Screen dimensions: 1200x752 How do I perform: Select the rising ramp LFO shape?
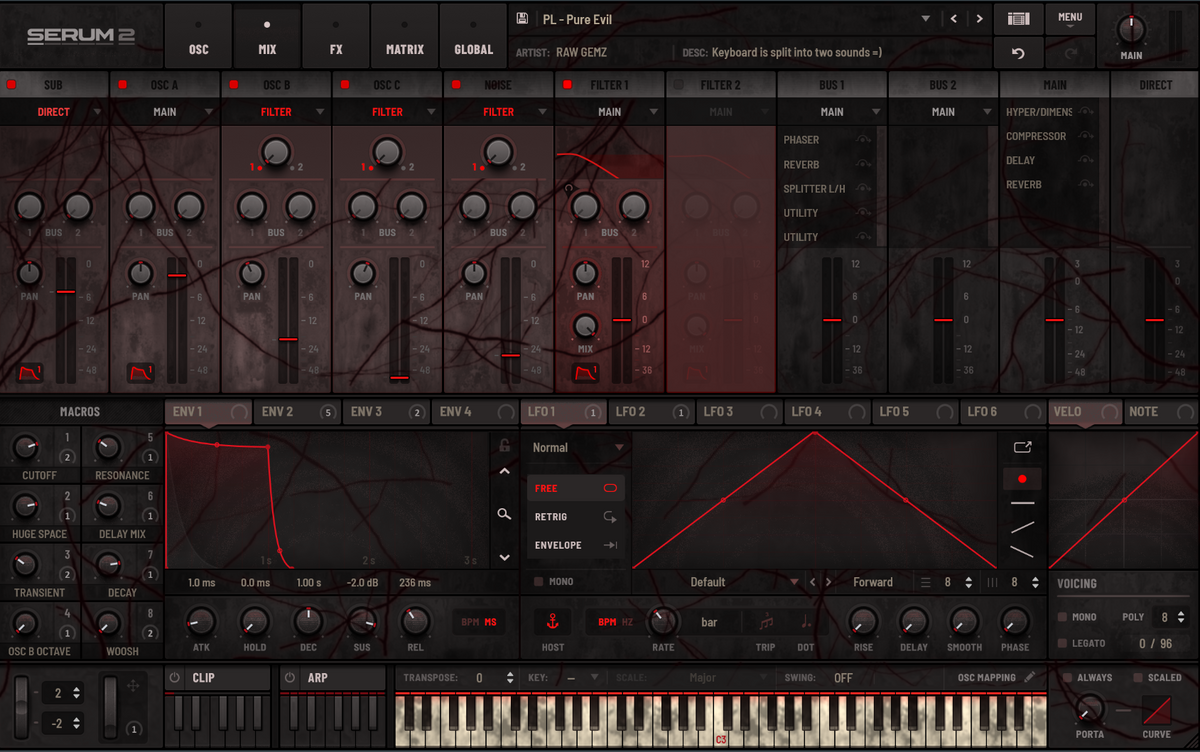click(x=1022, y=526)
